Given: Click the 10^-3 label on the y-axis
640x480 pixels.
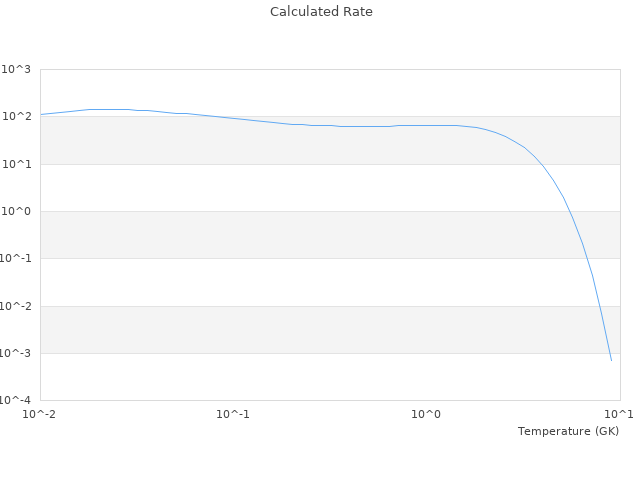Looking at the screenshot, I should click(x=15, y=353).
